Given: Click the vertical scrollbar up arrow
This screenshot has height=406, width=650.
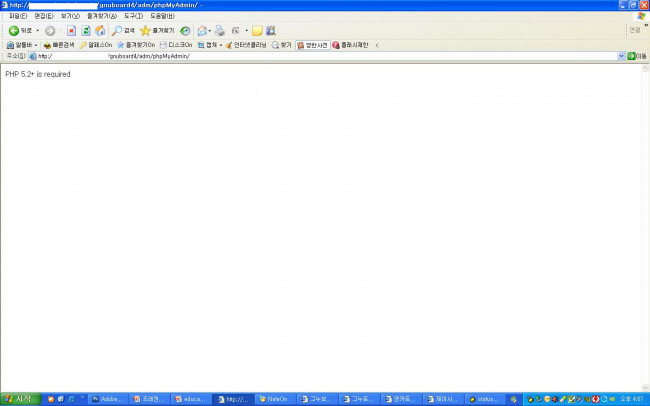Looking at the screenshot, I should (645, 68).
